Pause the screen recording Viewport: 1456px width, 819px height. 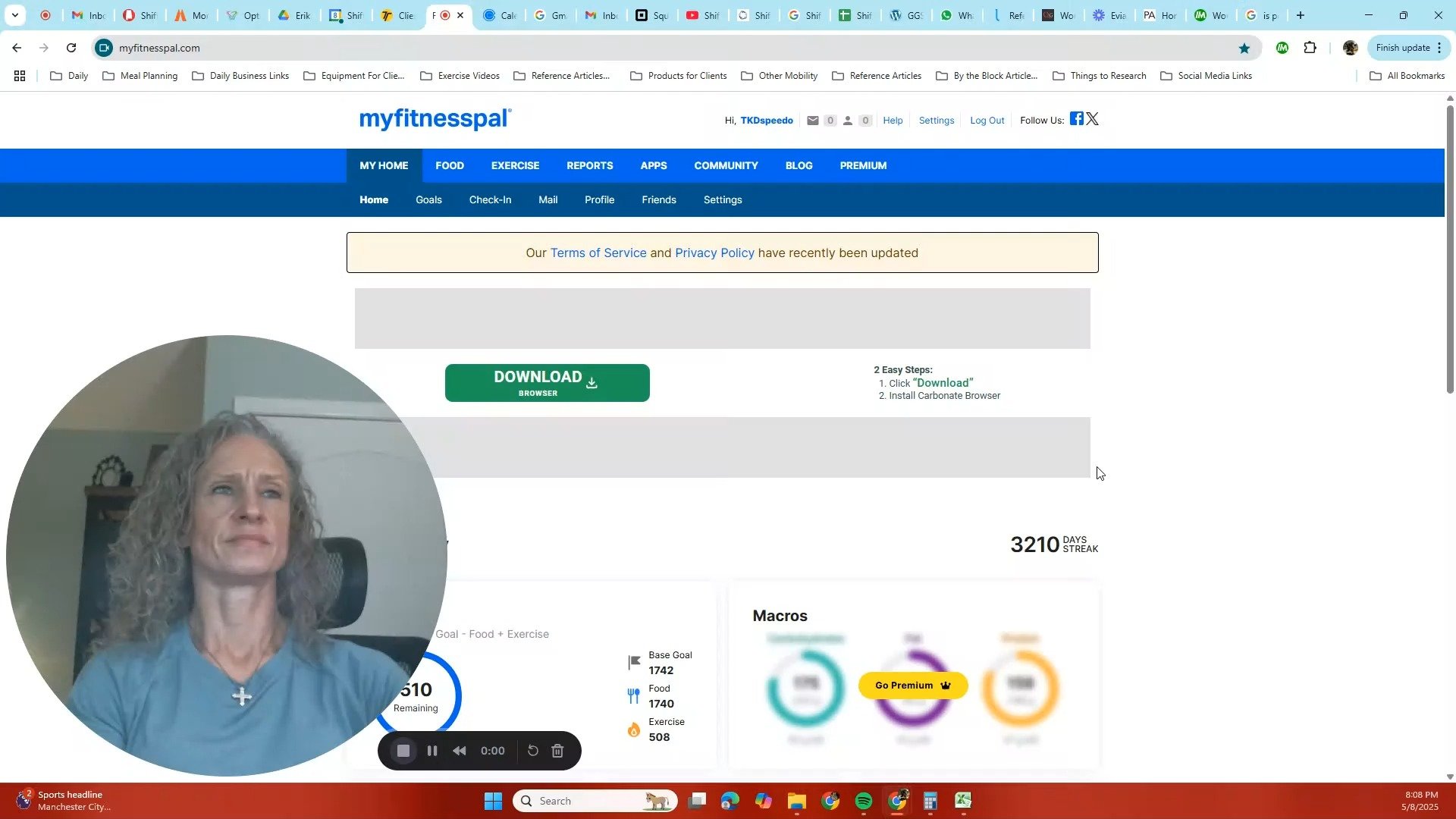tap(432, 751)
